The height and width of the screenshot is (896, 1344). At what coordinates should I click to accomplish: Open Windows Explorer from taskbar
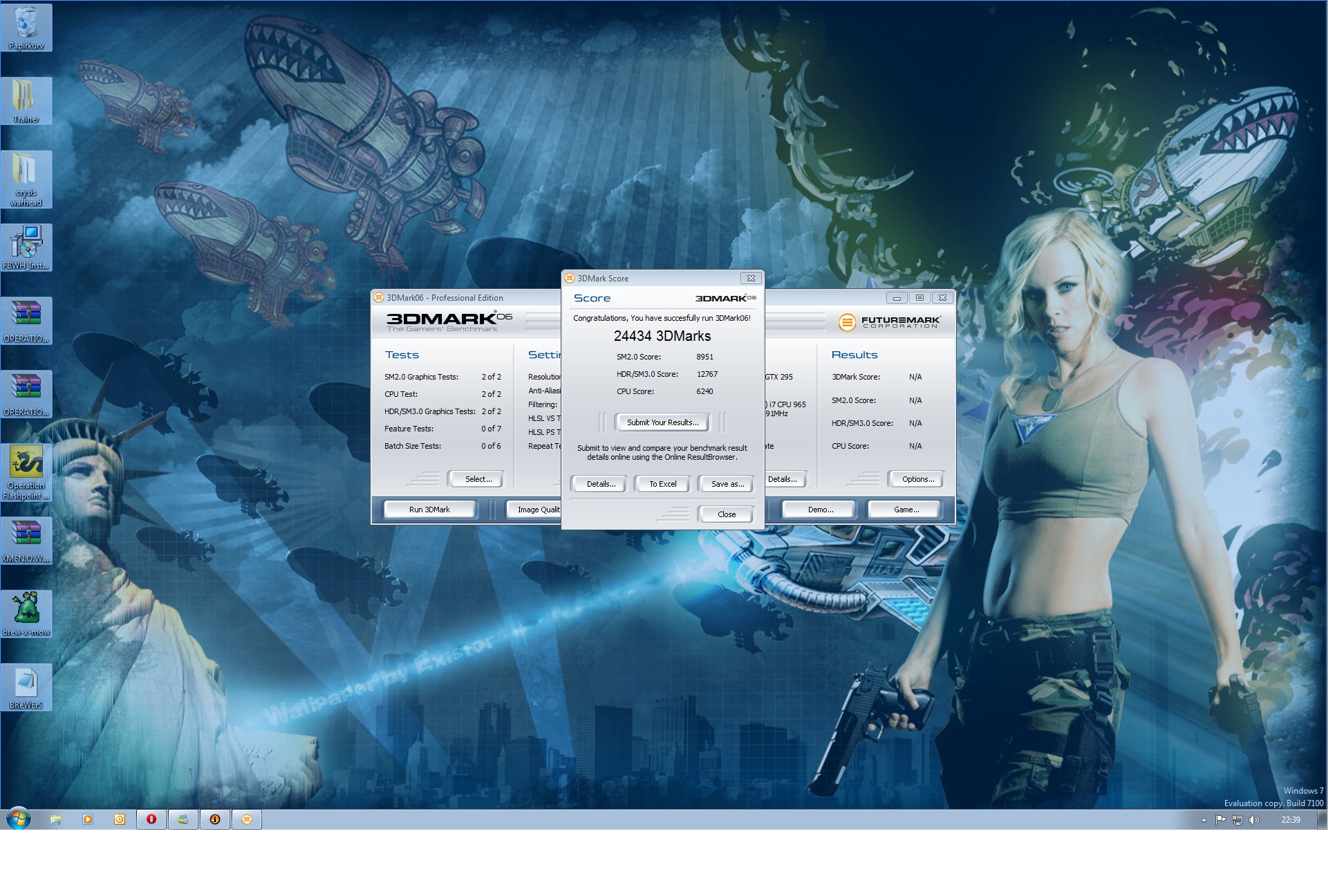(x=56, y=819)
